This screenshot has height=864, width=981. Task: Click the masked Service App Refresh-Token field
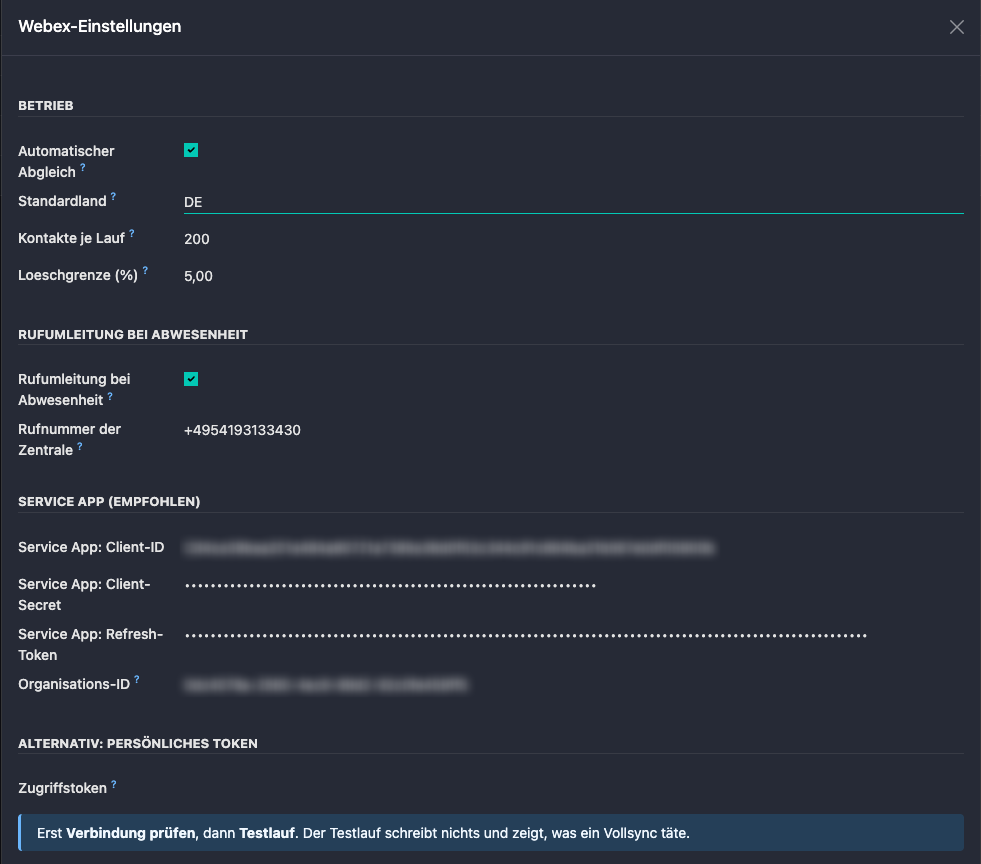point(574,636)
